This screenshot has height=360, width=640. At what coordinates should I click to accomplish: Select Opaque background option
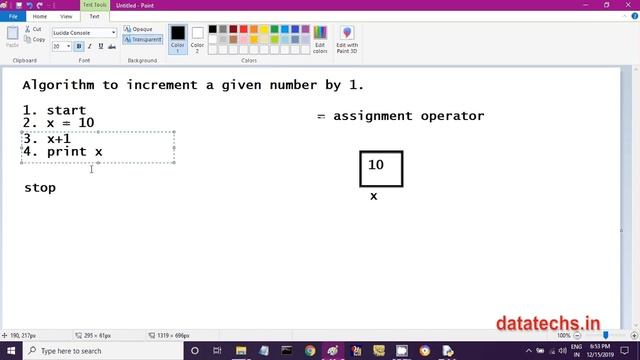click(138, 29)
